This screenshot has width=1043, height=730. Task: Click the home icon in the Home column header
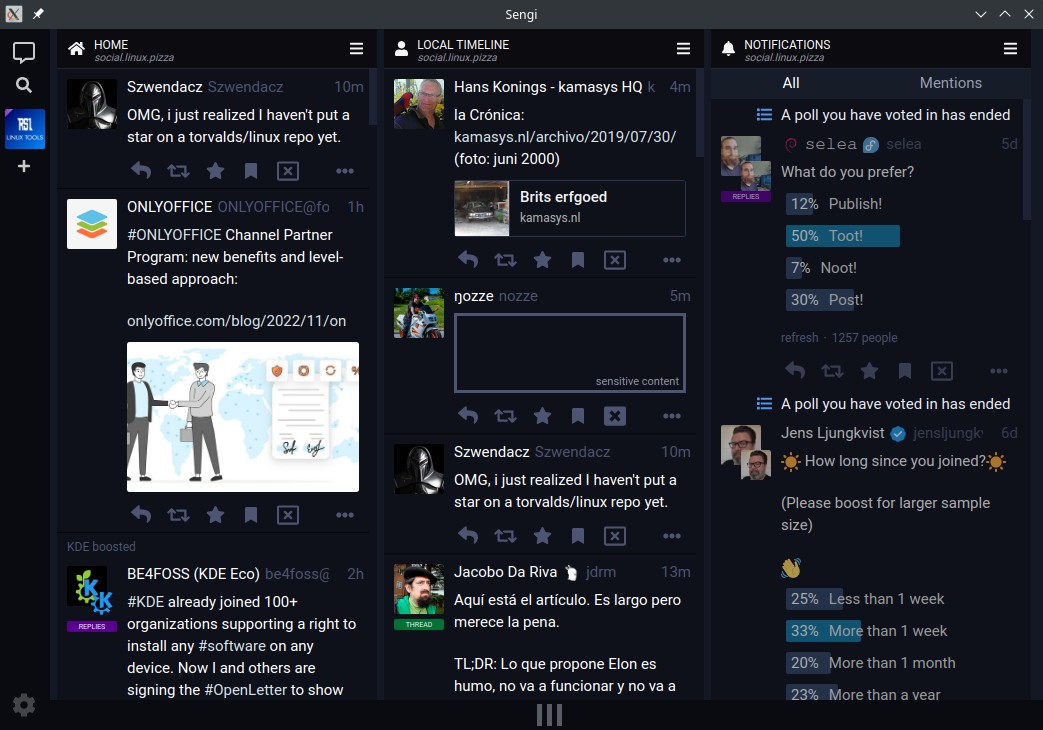(x=76, y=49)
